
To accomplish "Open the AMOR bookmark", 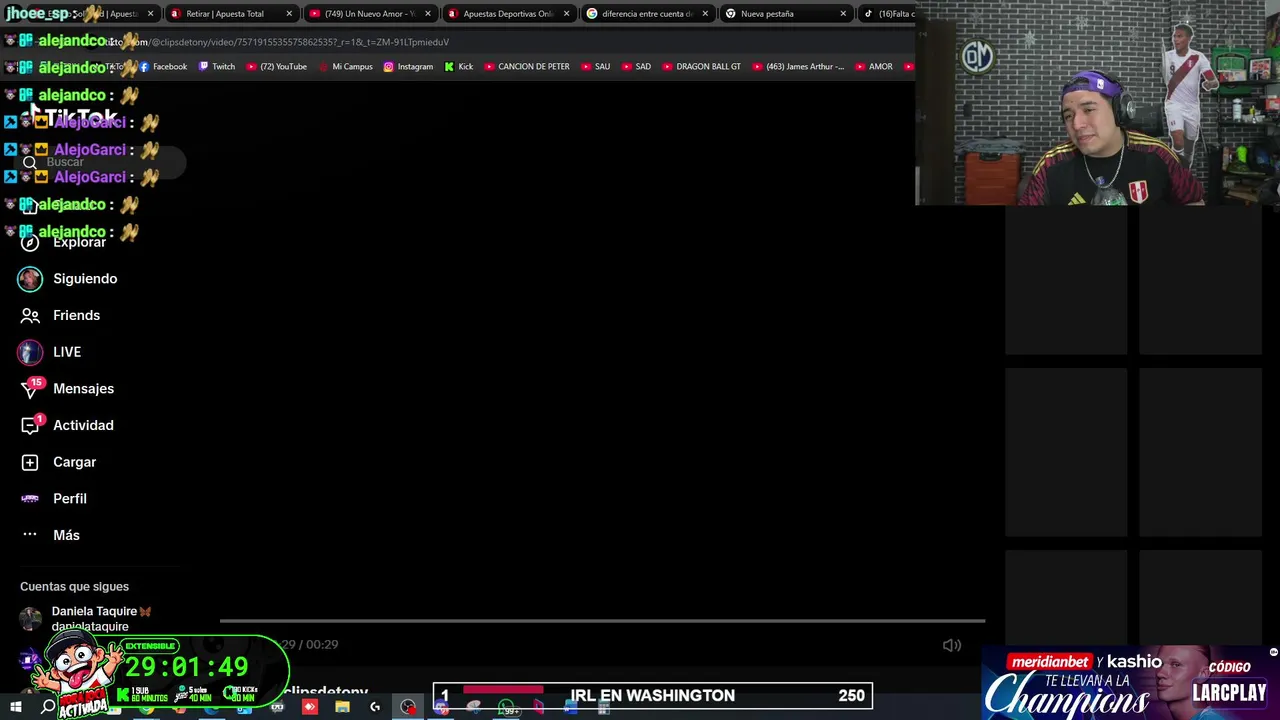I will pos(873,67).
